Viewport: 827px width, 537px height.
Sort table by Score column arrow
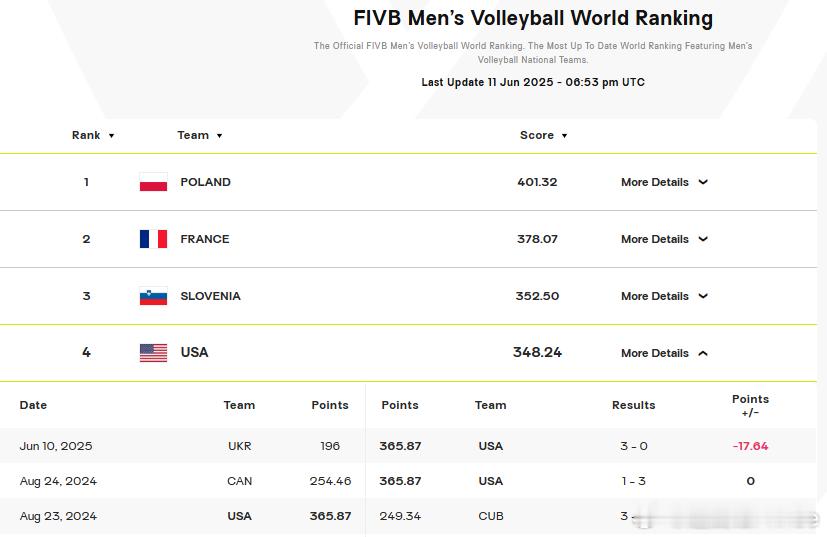pos(564,136)
